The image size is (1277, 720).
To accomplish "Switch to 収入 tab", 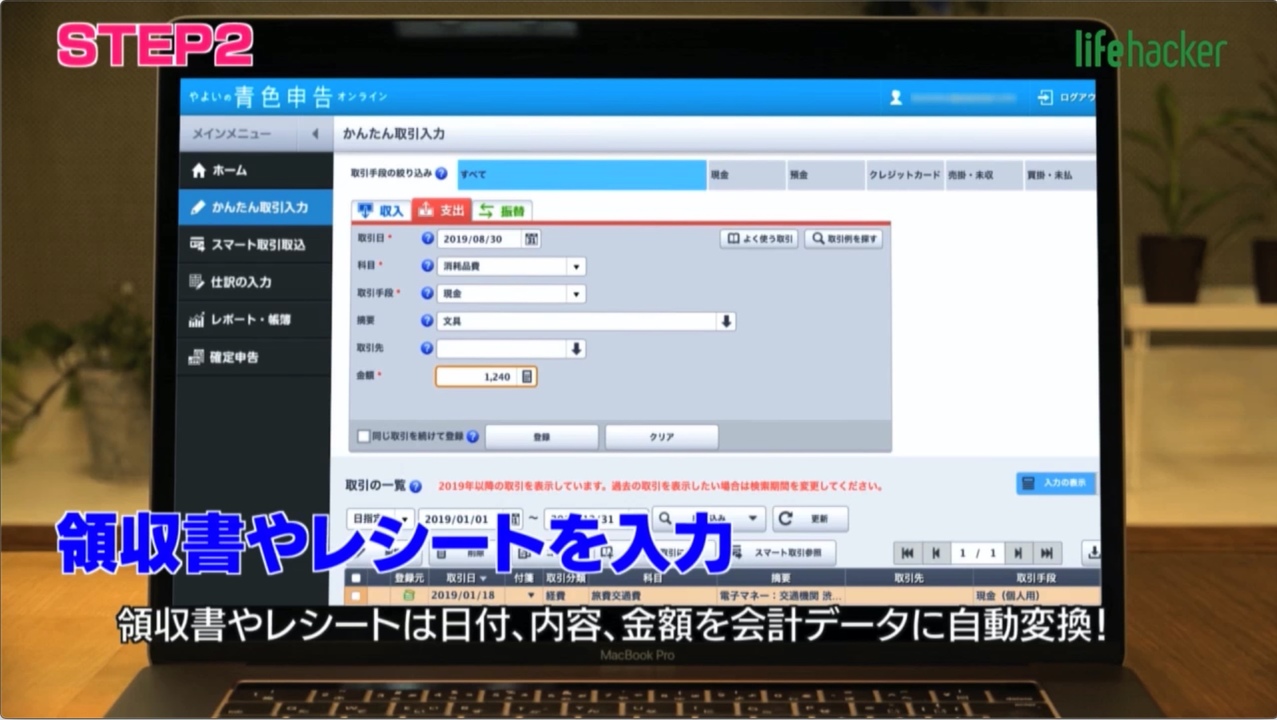I will click(381, 211).
